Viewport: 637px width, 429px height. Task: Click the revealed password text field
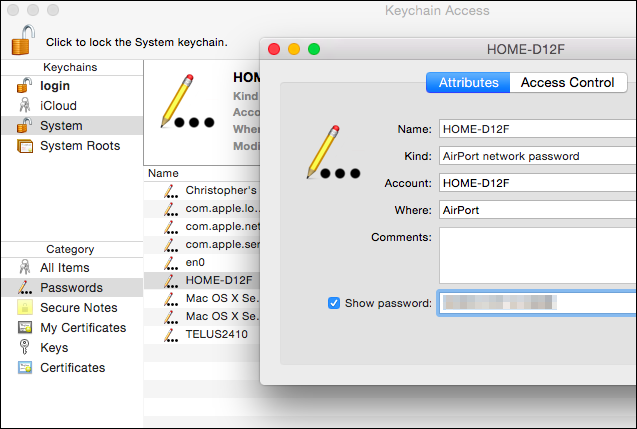coord(537,303)
